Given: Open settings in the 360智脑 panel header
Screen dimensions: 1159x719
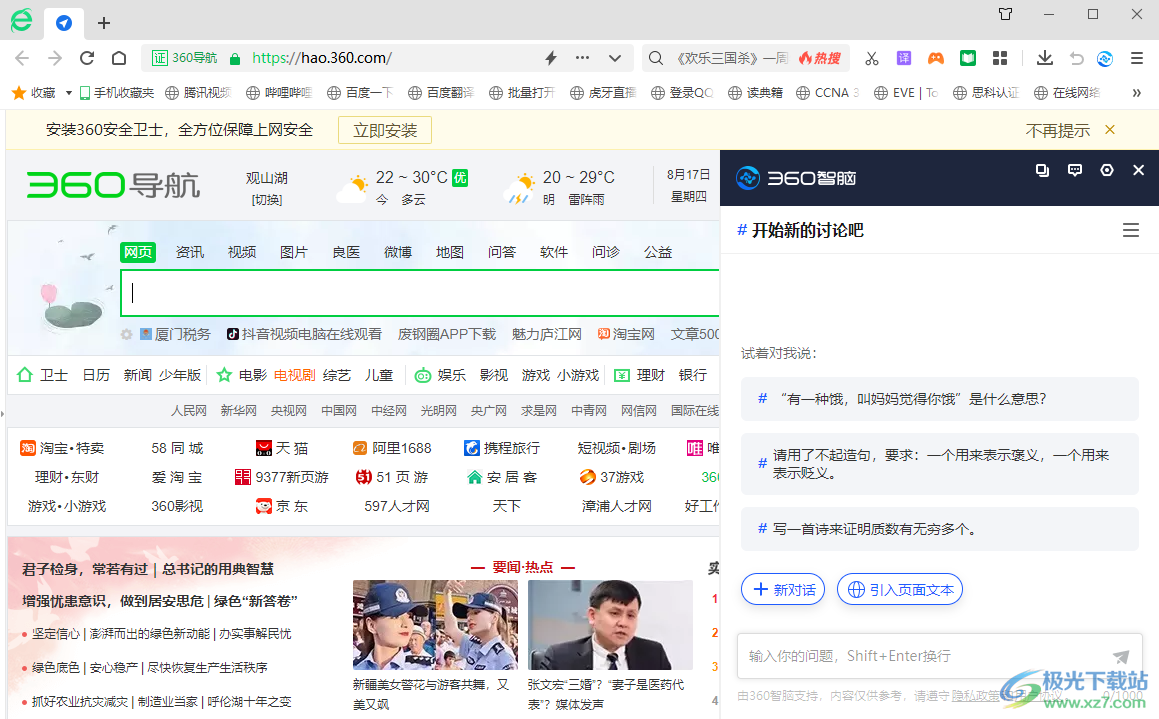Looking at the screenshot, I should 1107,170.
